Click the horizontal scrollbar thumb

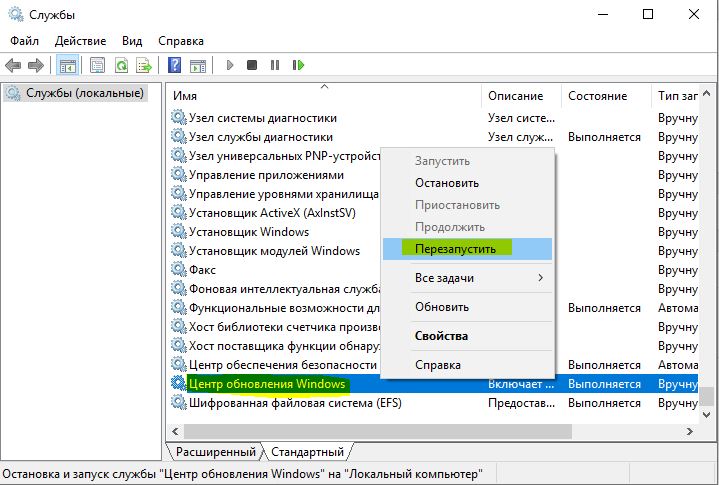pos(378,431)
